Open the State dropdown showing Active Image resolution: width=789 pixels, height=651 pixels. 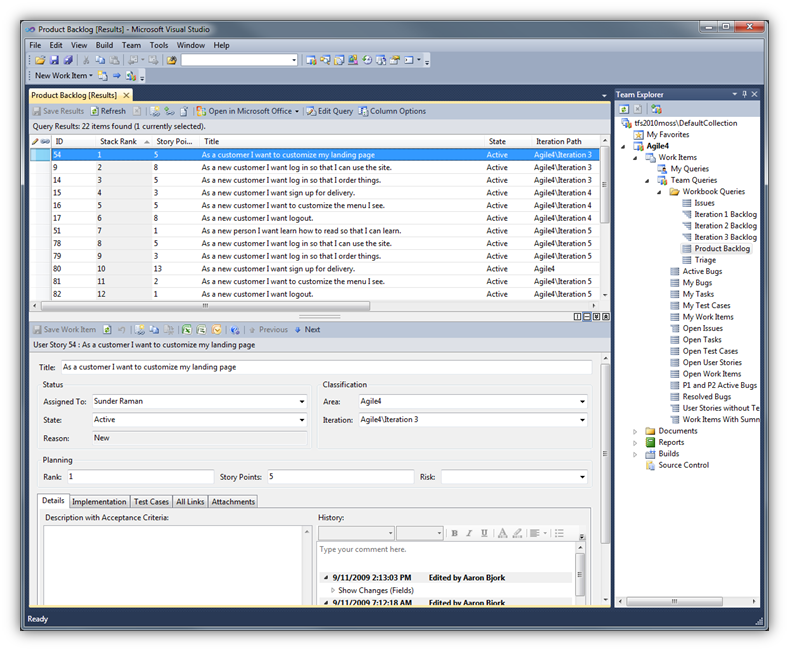[x=302, y=420]
